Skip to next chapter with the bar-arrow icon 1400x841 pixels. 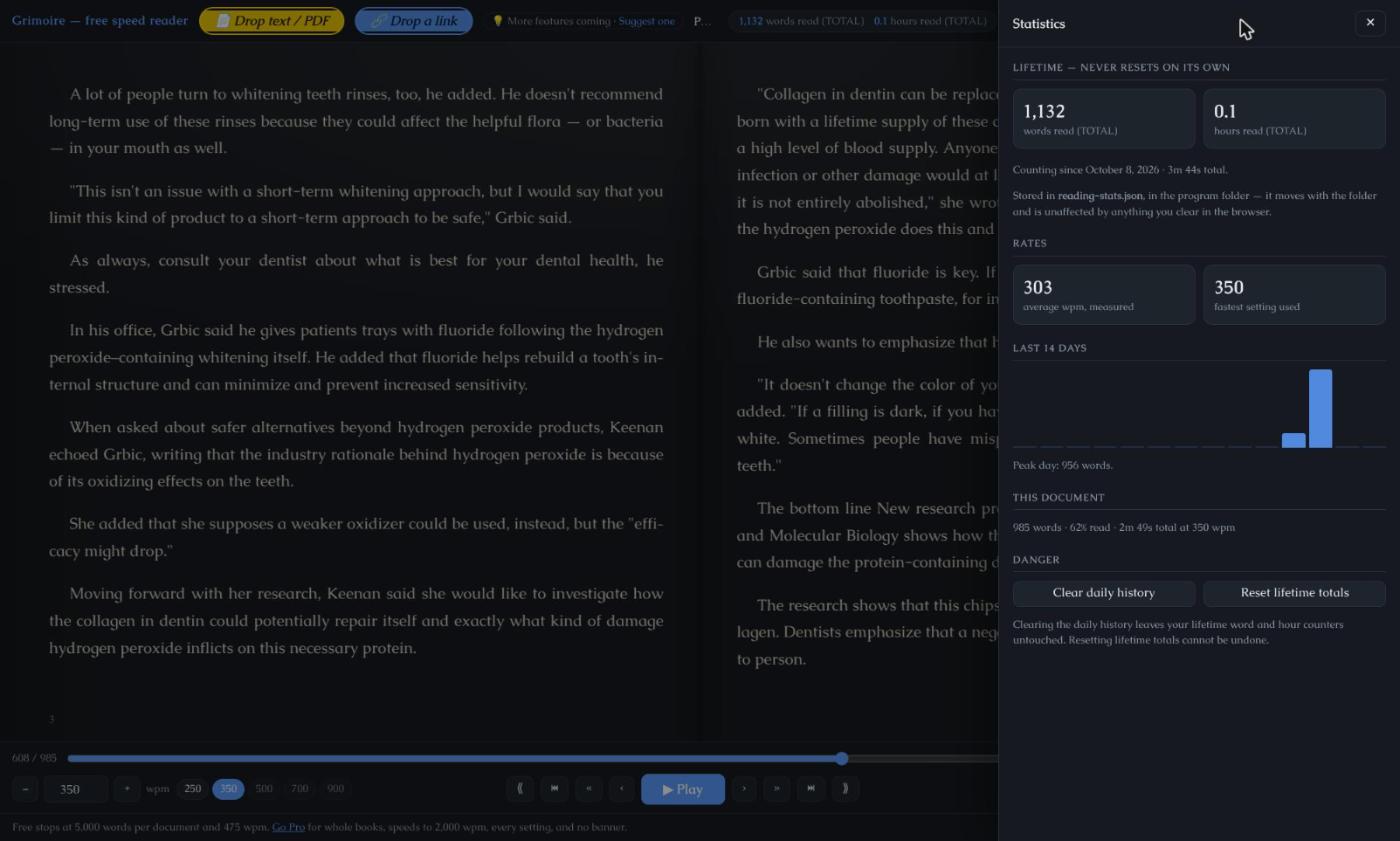(811, 788)
